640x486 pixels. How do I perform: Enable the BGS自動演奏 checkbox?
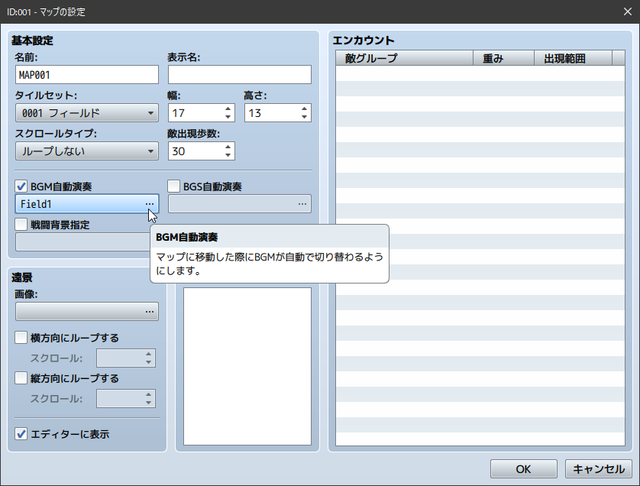click(174, 186)
